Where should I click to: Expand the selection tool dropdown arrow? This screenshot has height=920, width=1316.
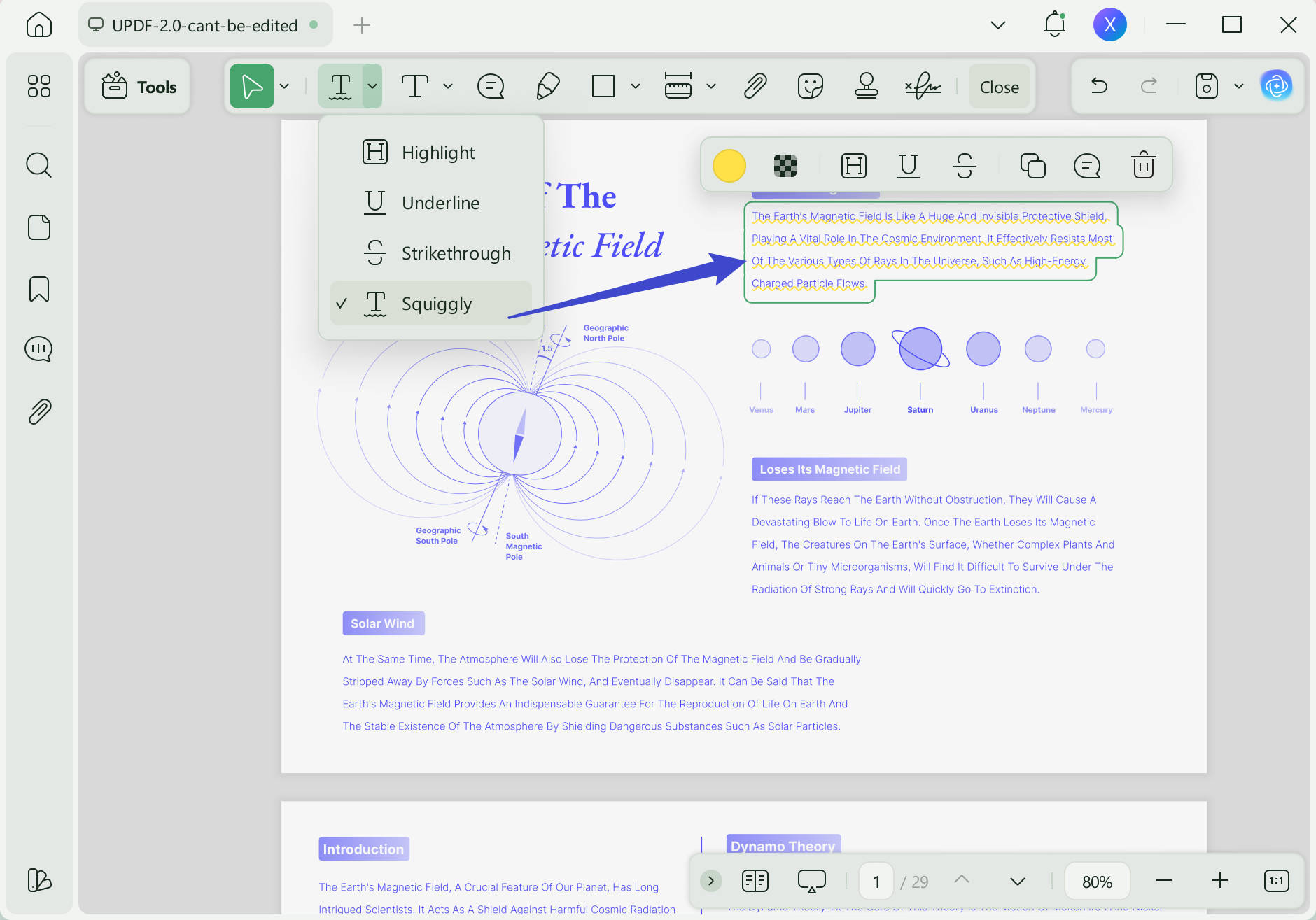[x=285, y=87]
